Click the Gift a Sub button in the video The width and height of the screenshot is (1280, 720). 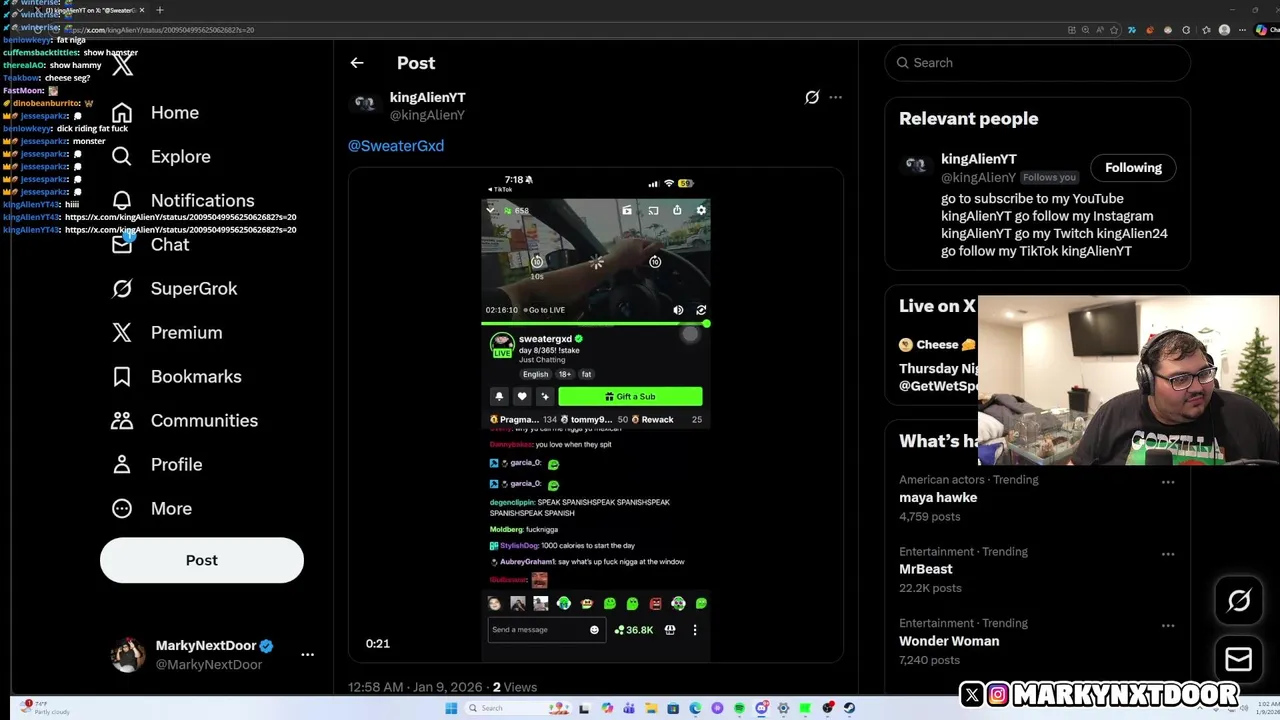click(630, 397)
